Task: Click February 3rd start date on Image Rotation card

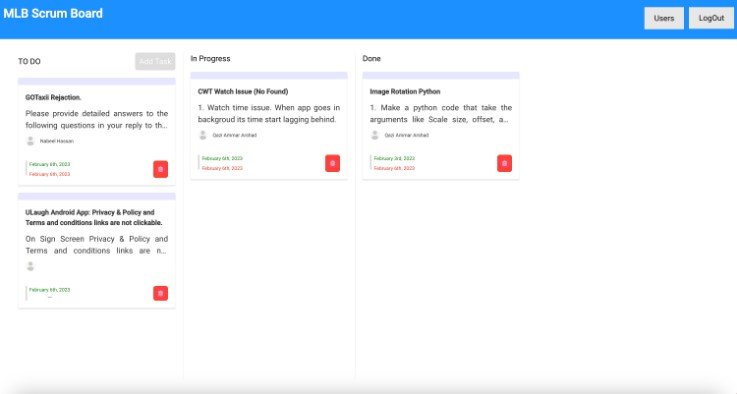Action: [394, 158]
